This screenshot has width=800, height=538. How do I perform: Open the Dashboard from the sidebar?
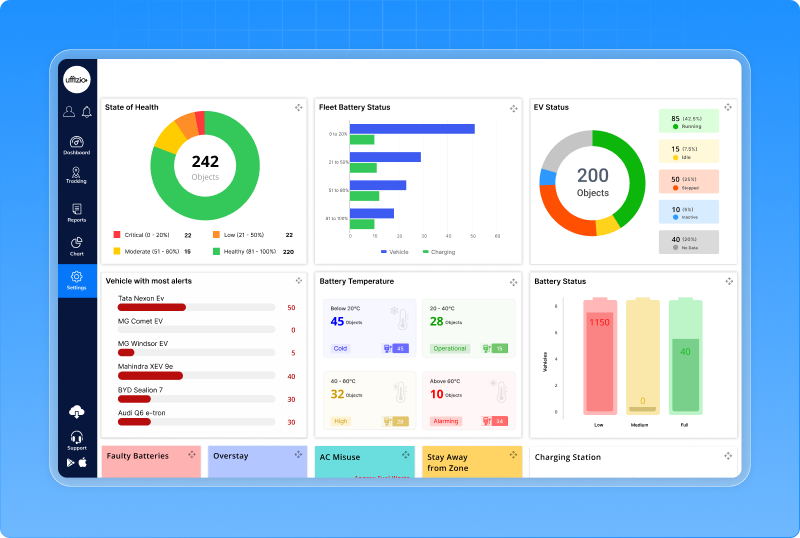click(77, 145)
